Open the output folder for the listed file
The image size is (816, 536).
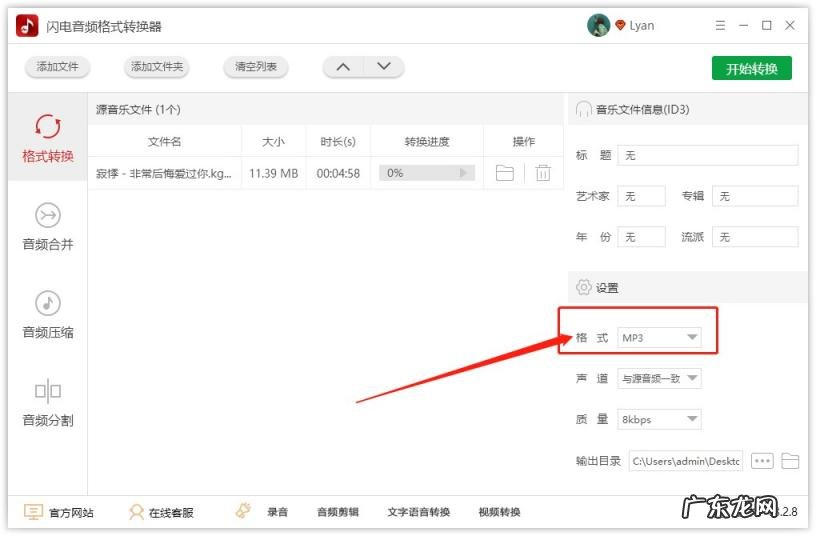pyautogui.click(x=504, y=173)
